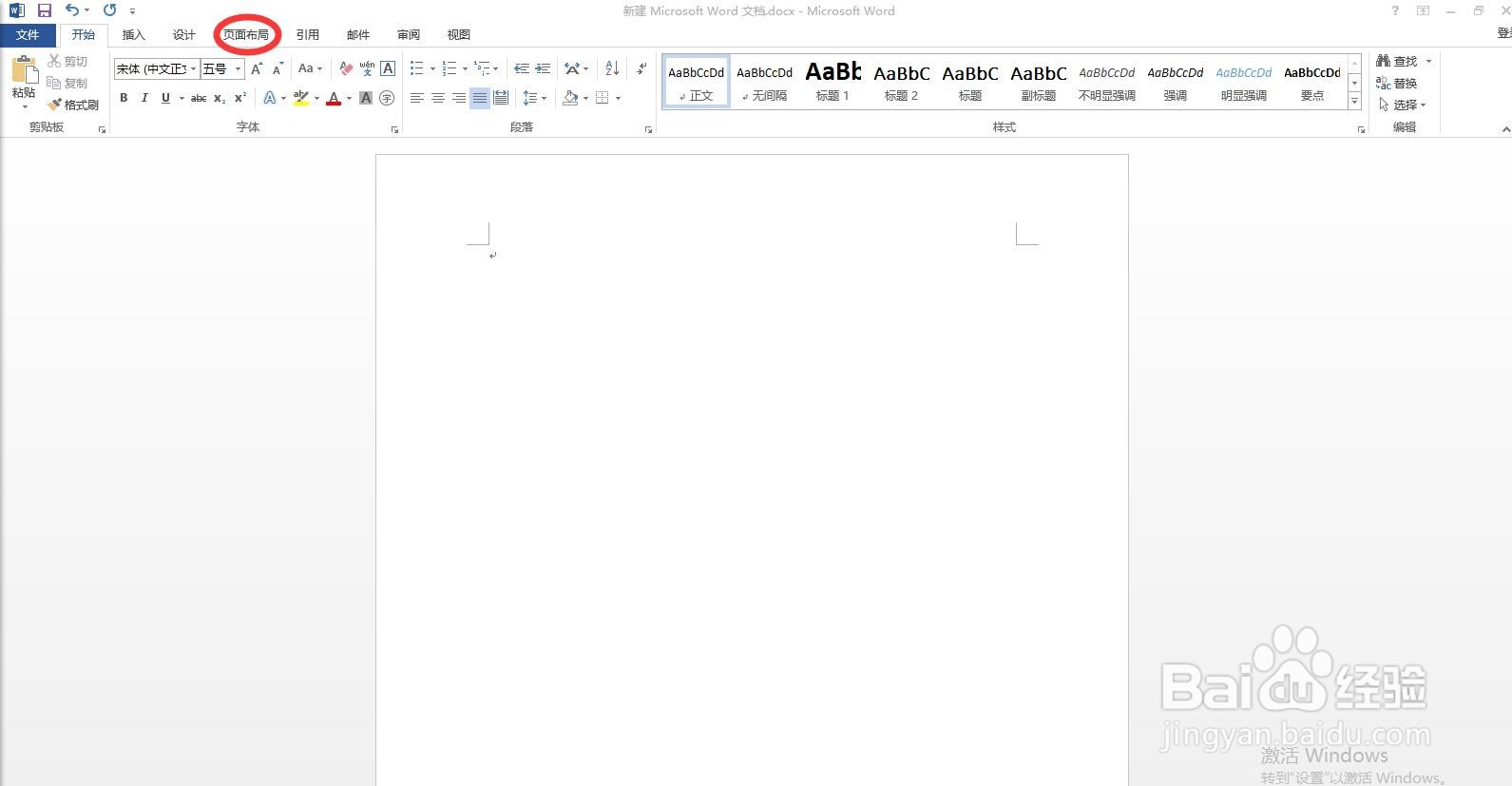Click the Sort (A-Z) icon

(612, 68)
